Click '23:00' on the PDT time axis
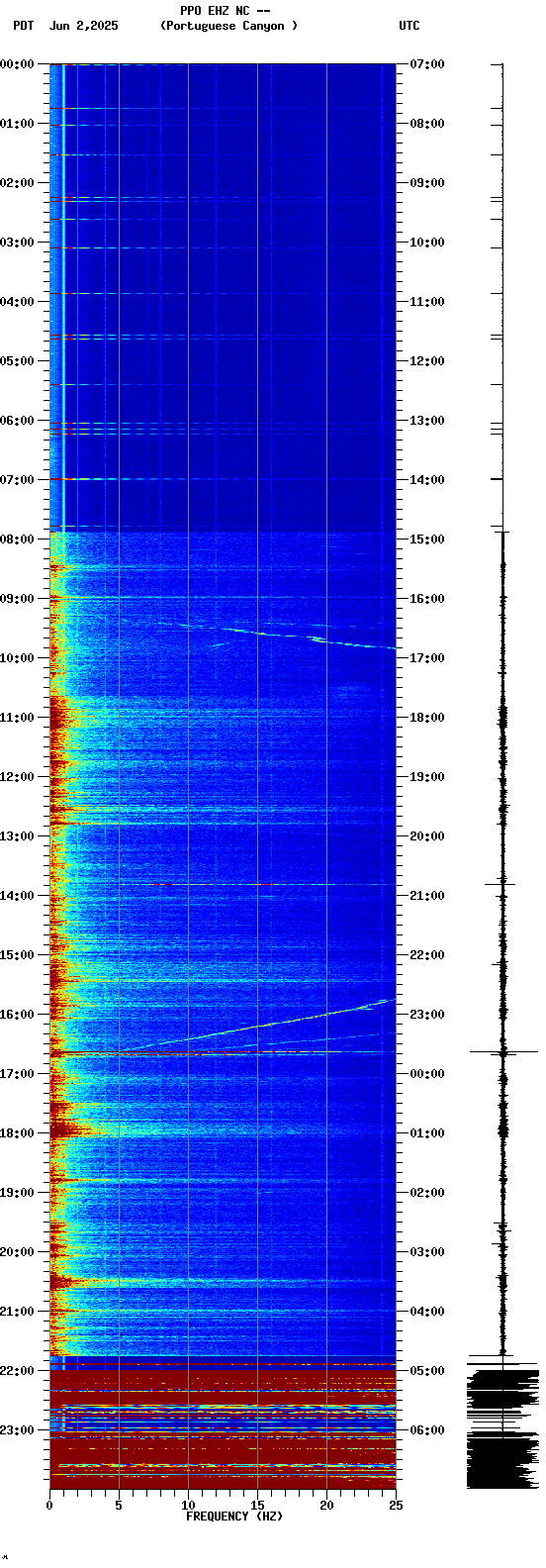 click(18, 1430)
